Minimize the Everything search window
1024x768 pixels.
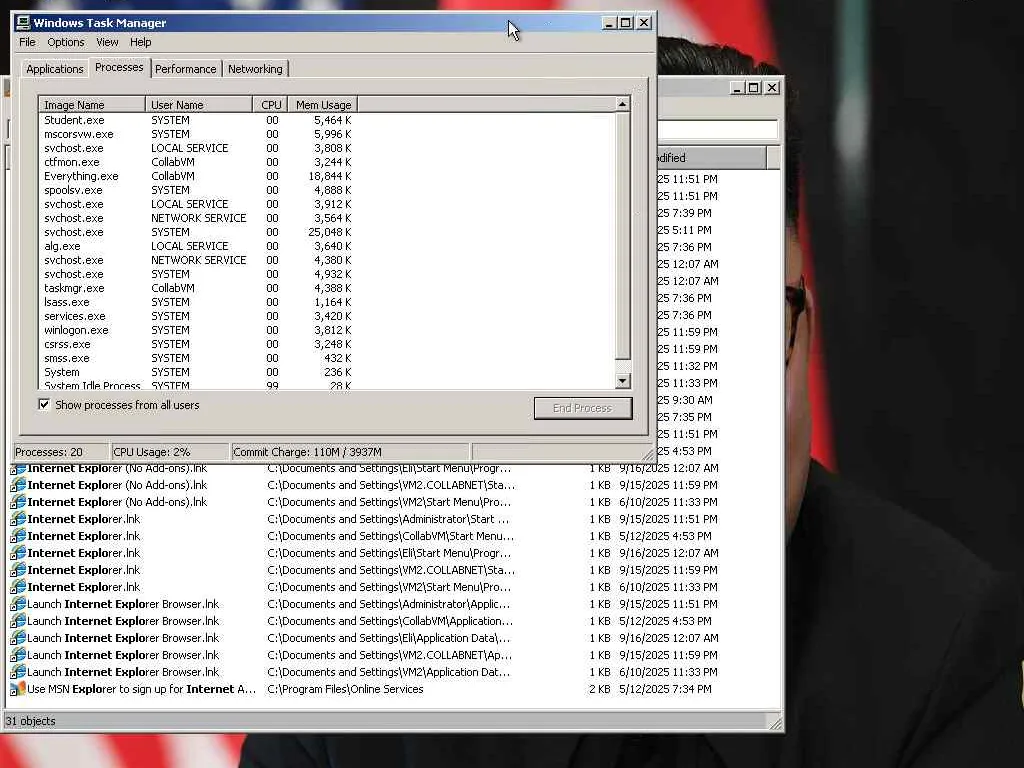(x=737, y=88)
